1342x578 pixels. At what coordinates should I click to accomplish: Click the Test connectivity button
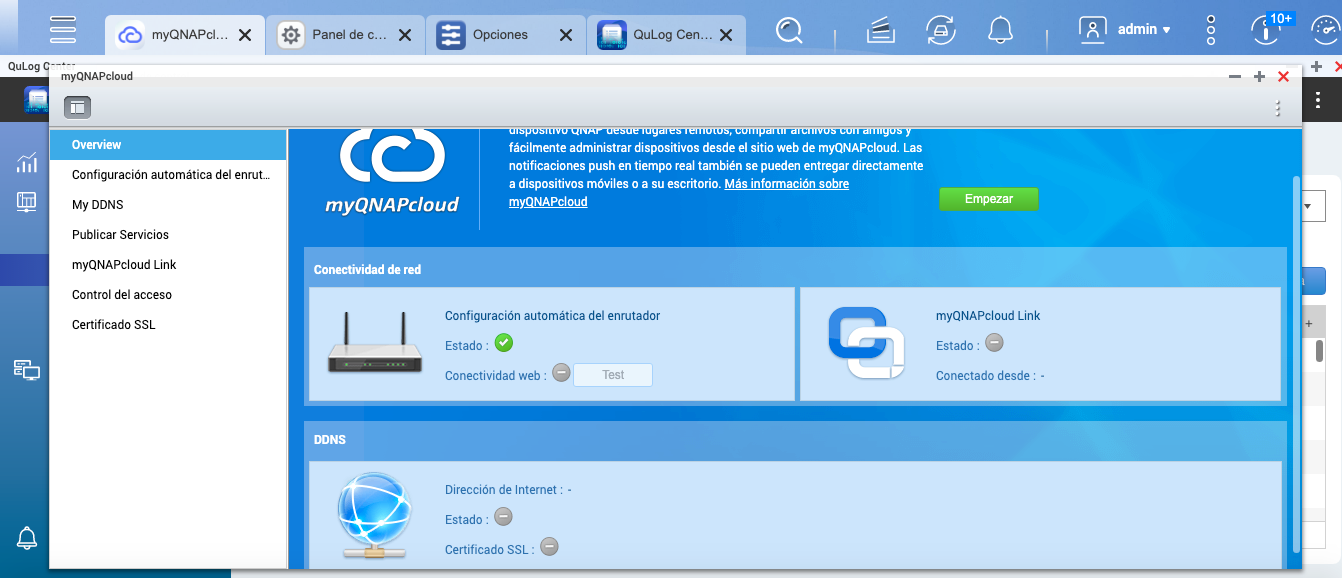tap(613, 375)
